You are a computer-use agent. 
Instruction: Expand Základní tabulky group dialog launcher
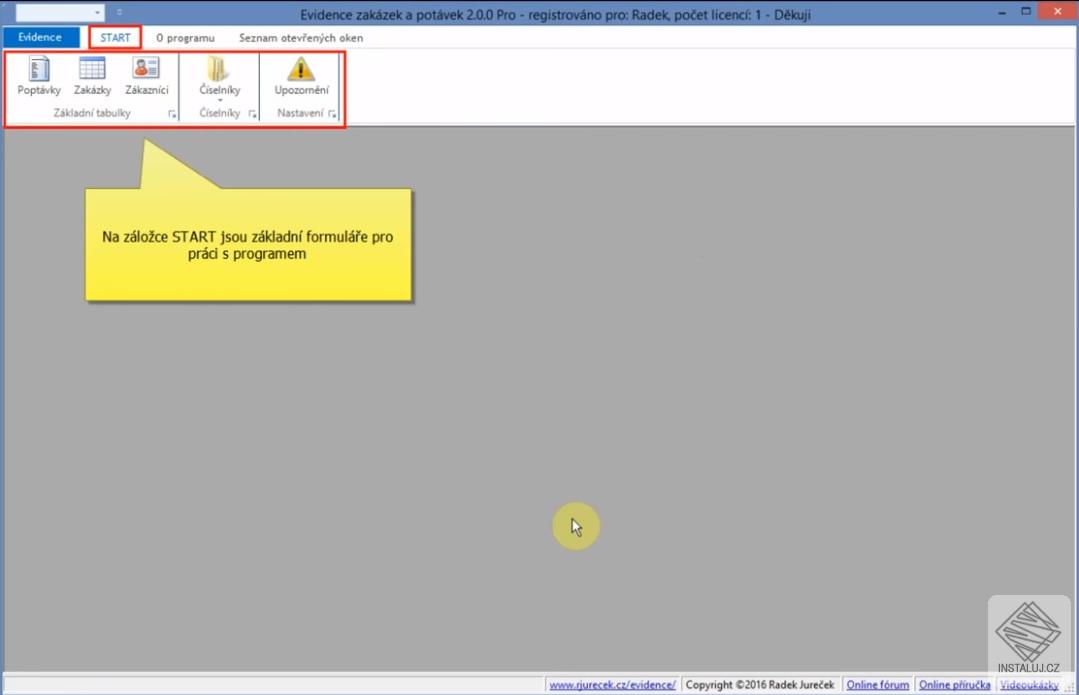(172, 114)
